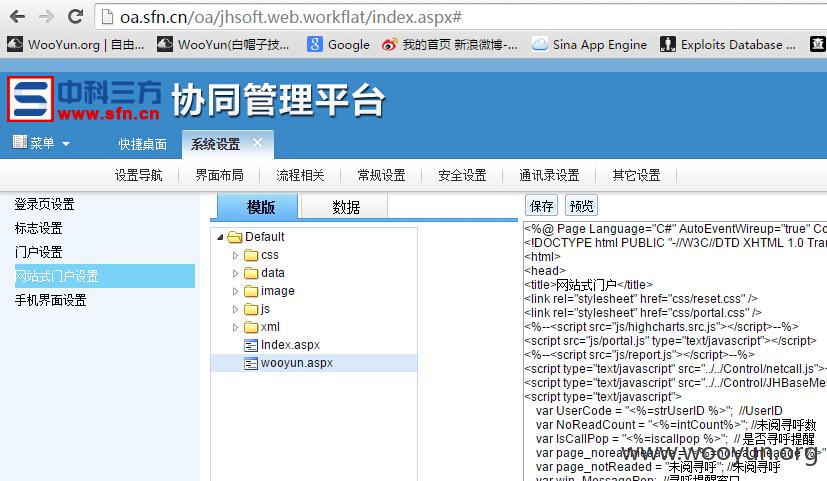Expand the js folder node

click(235, 309)
